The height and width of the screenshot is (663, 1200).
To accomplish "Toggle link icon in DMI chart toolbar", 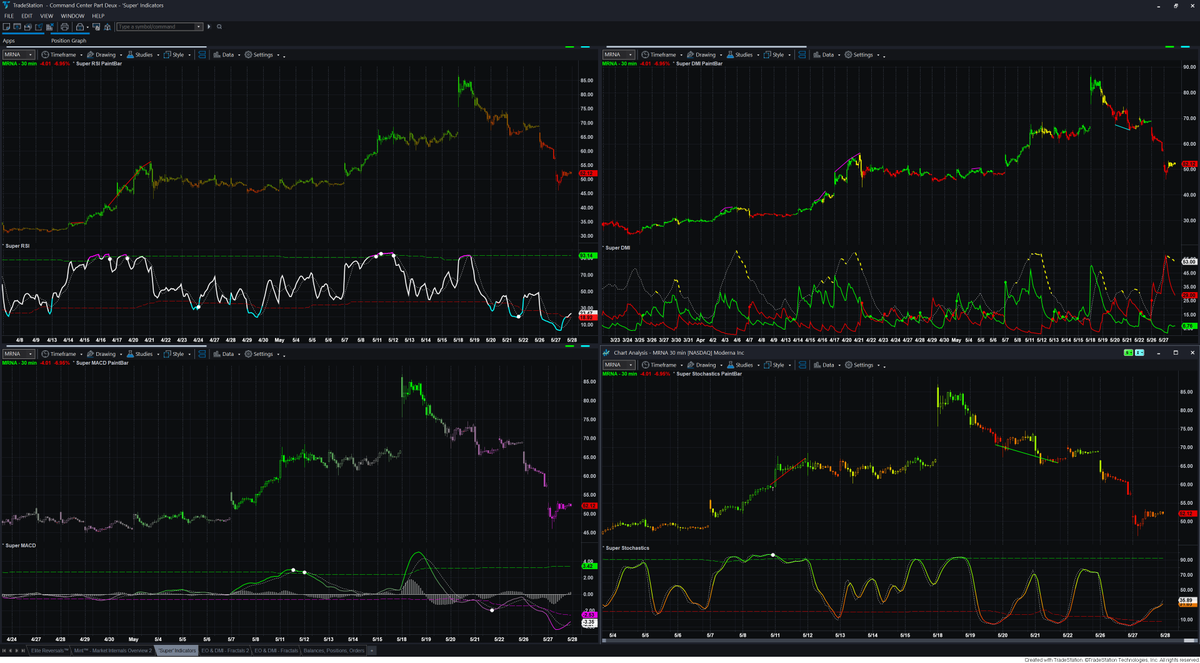I will [x=801, y=55].
